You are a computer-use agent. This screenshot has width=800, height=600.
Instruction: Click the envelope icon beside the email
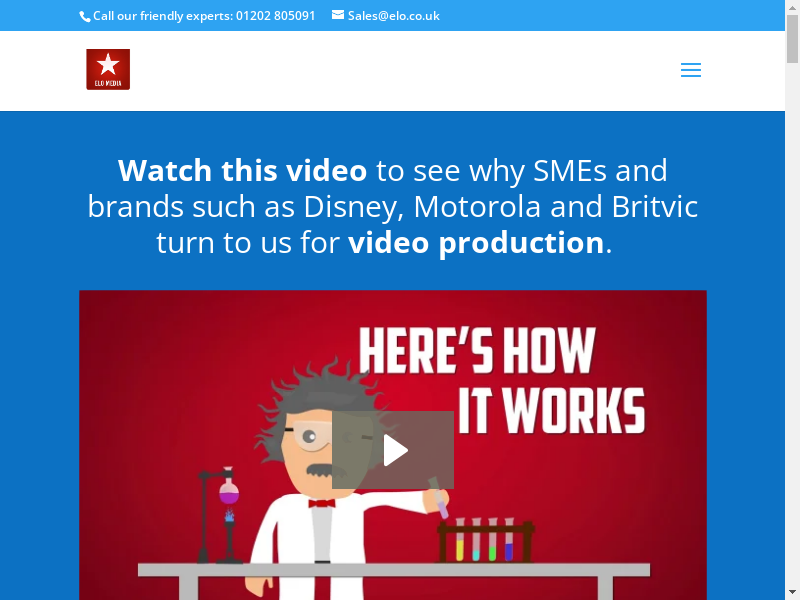338,15
